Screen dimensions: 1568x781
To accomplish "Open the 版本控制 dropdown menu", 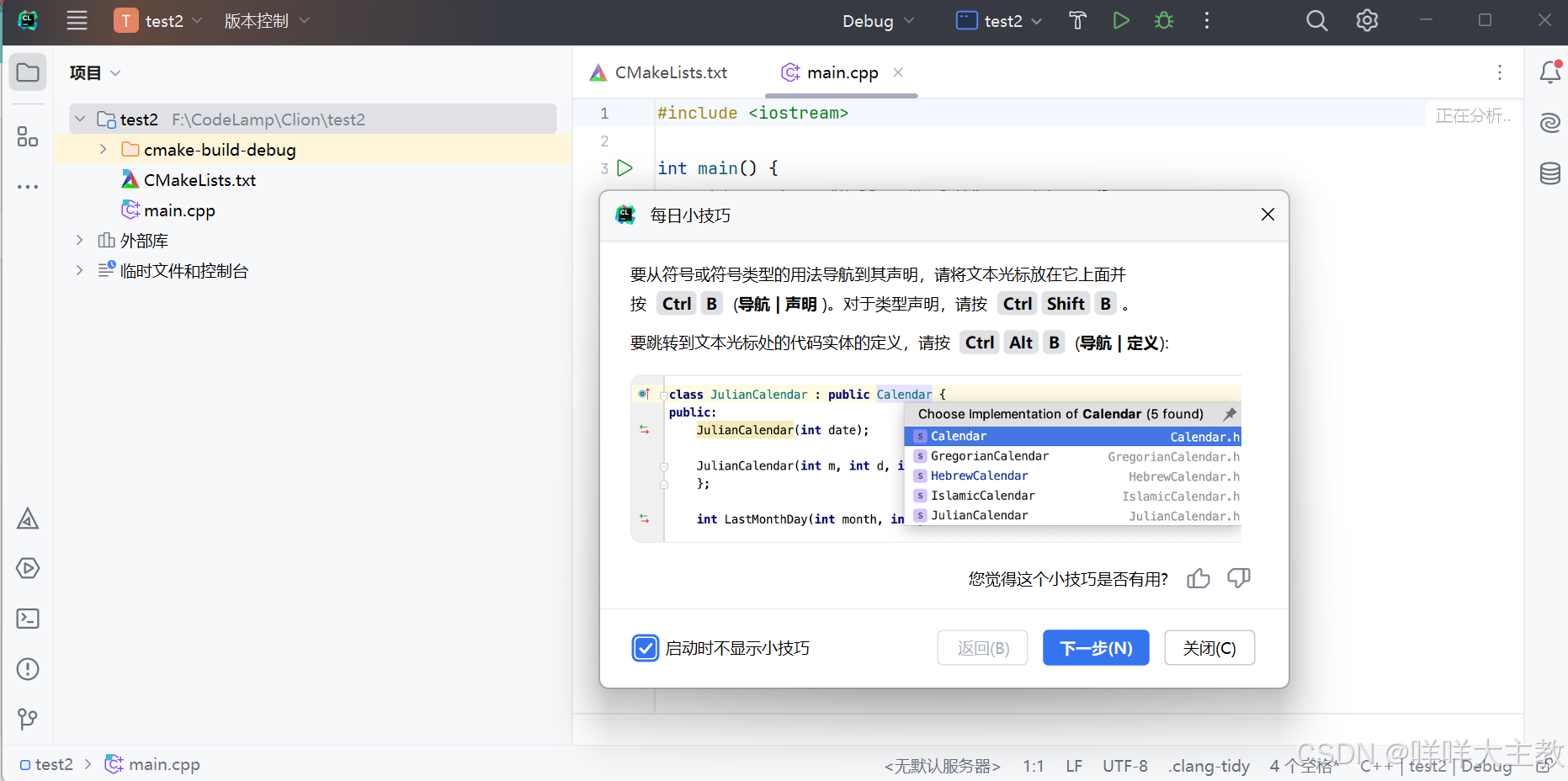I will point(266,21).
